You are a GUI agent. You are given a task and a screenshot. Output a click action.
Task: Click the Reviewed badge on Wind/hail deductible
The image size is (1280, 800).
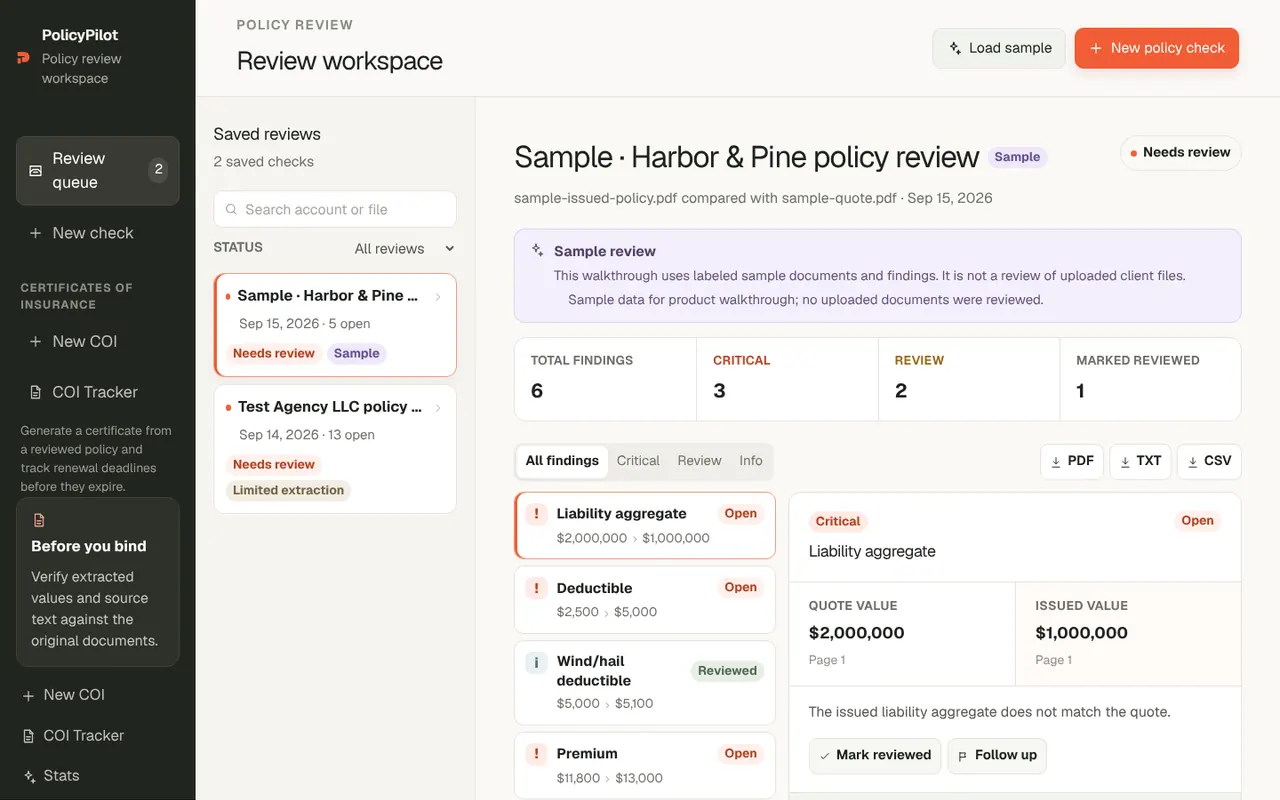[727, 671]
